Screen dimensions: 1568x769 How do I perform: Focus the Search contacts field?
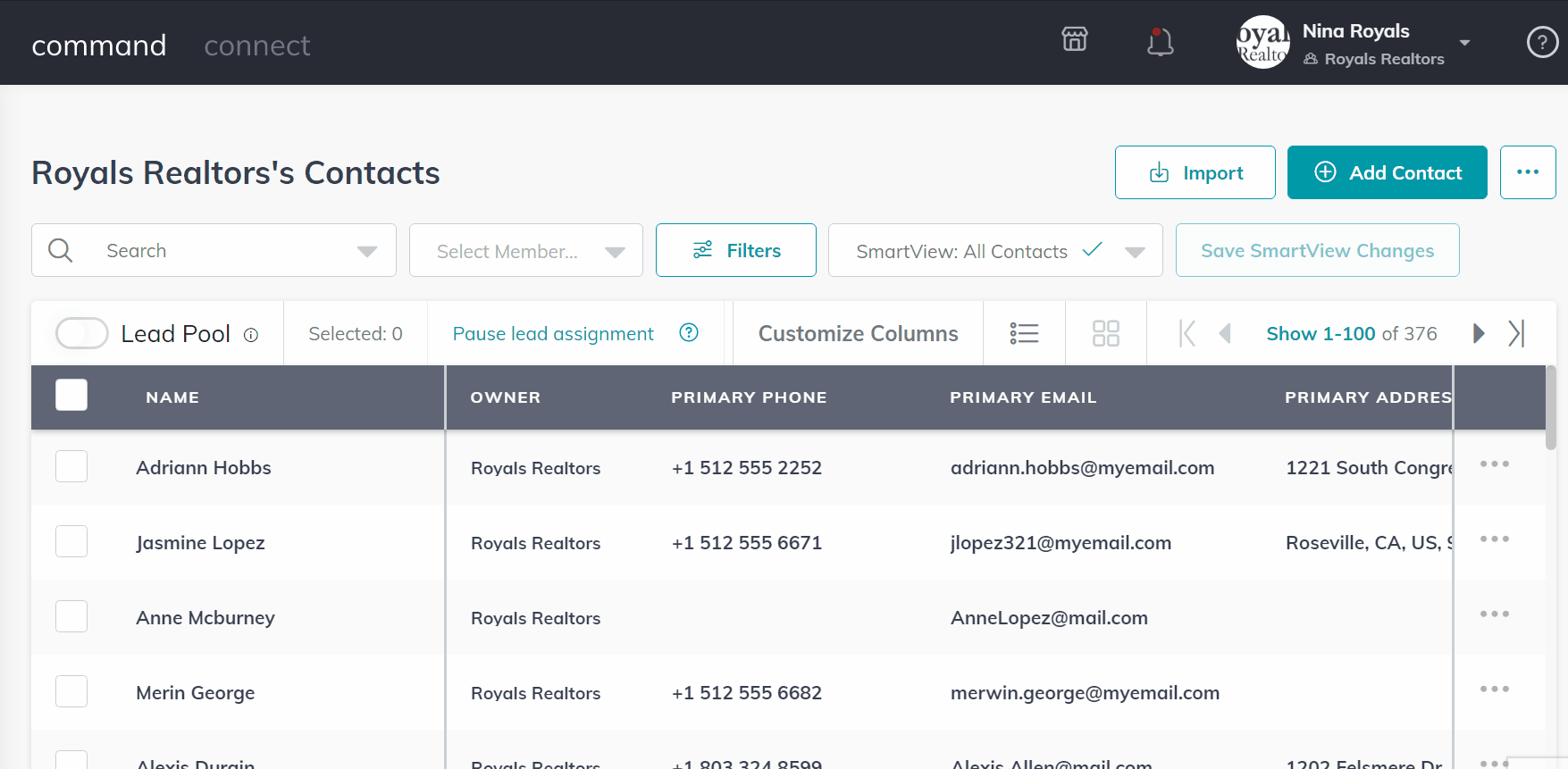click(214, 250)
